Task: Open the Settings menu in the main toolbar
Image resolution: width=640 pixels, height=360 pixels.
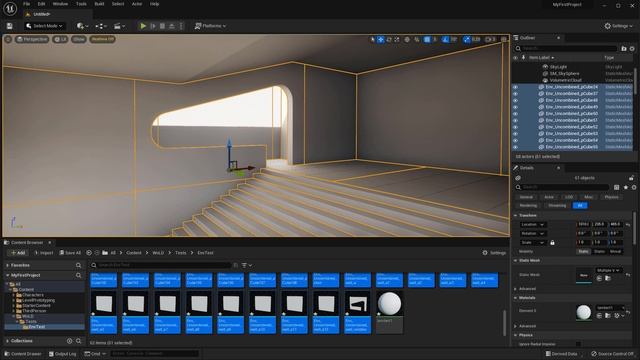Action: coord(618,26)
